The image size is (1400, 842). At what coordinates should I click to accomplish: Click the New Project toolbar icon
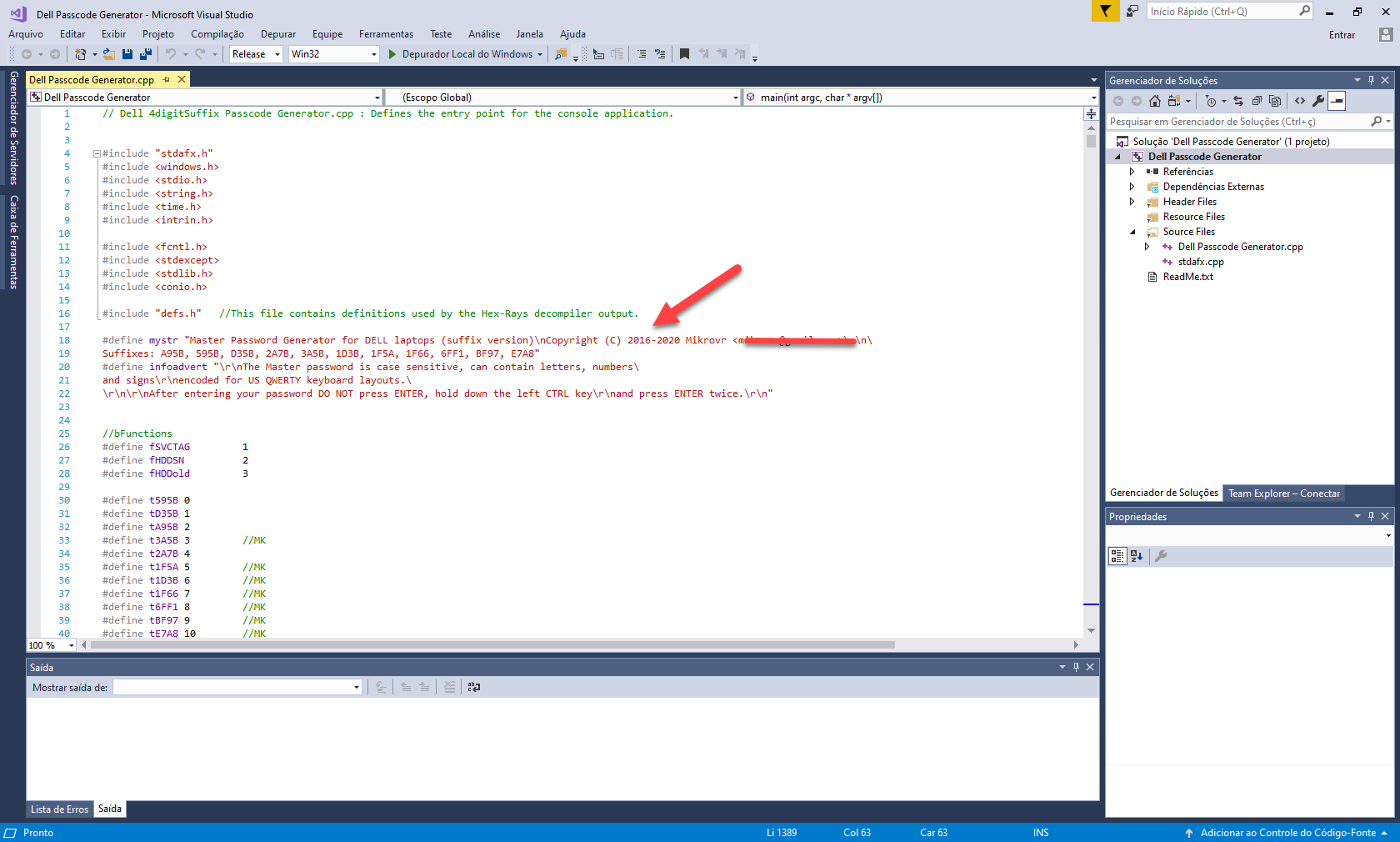point(81,54)
